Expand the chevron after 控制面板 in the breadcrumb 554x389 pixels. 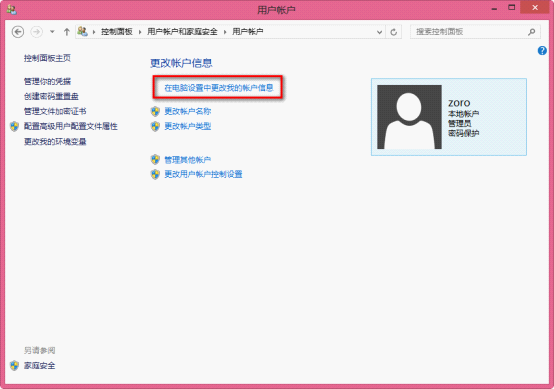[140, 32]
